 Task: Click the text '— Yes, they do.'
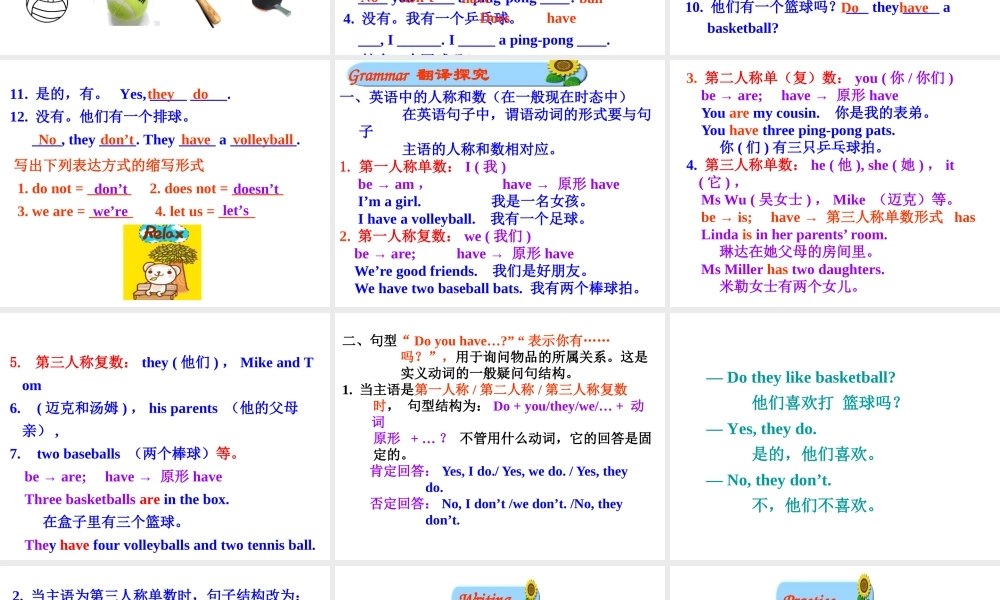coord(761,429)
